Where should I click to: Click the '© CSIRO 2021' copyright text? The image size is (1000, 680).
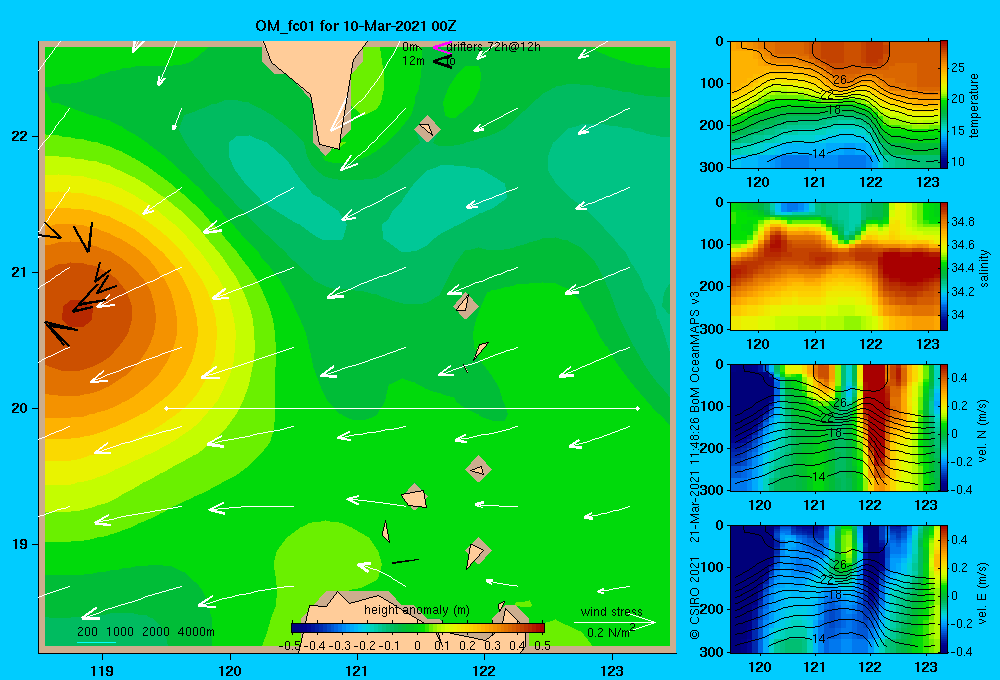(695, 598)
